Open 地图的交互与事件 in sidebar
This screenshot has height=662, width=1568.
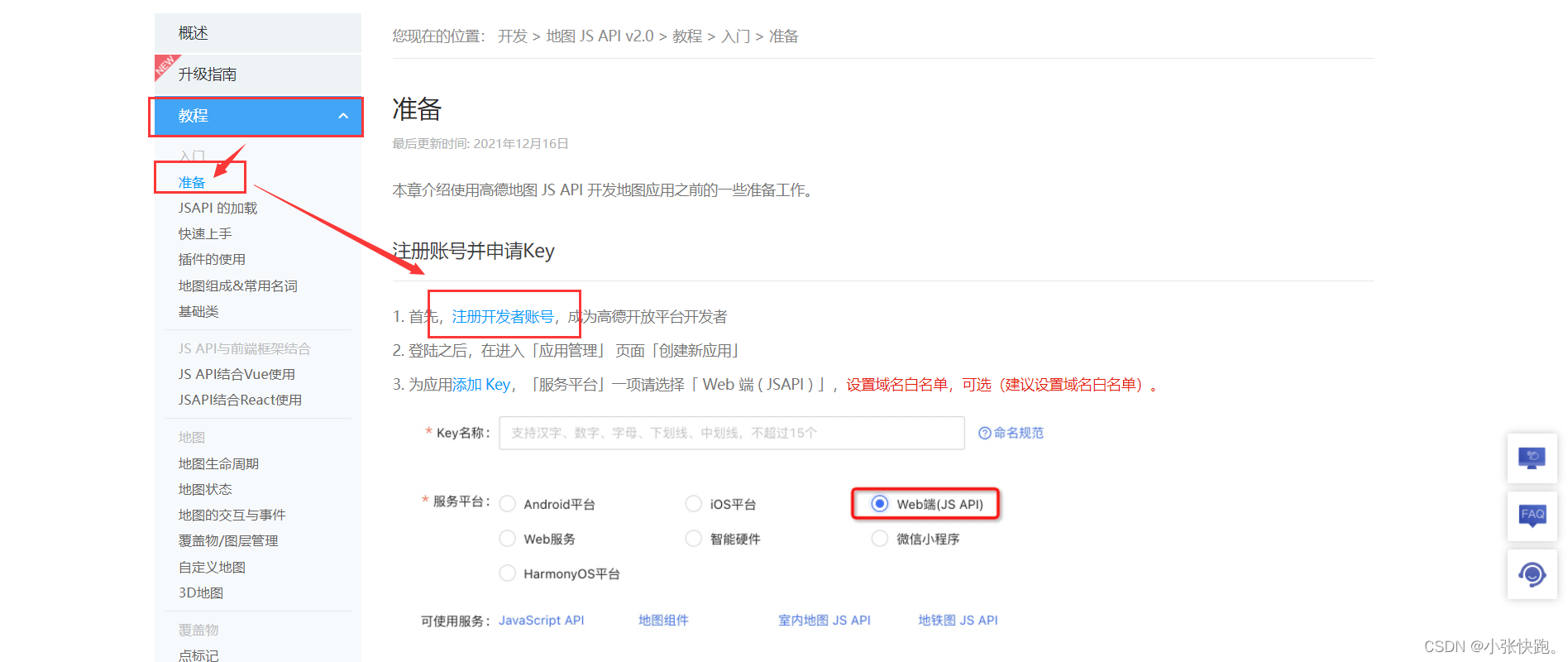click(232, 516)
